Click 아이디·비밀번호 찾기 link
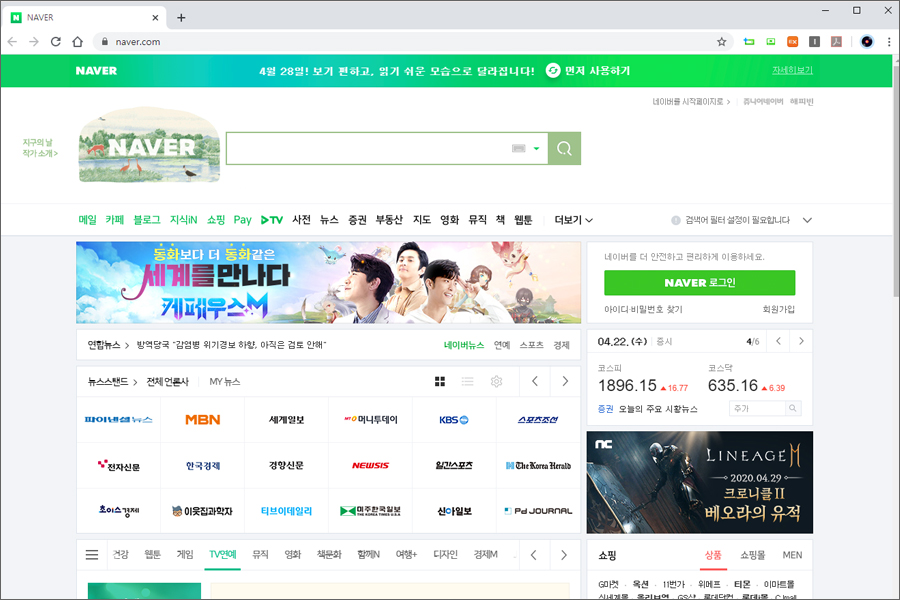The height and width of the screenshot is (600, 900). coord(643,309)
